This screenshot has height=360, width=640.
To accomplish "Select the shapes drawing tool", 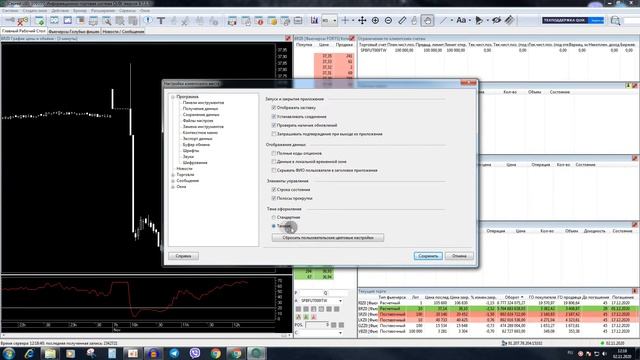I will pyautogui.click(x=479, y=20).
